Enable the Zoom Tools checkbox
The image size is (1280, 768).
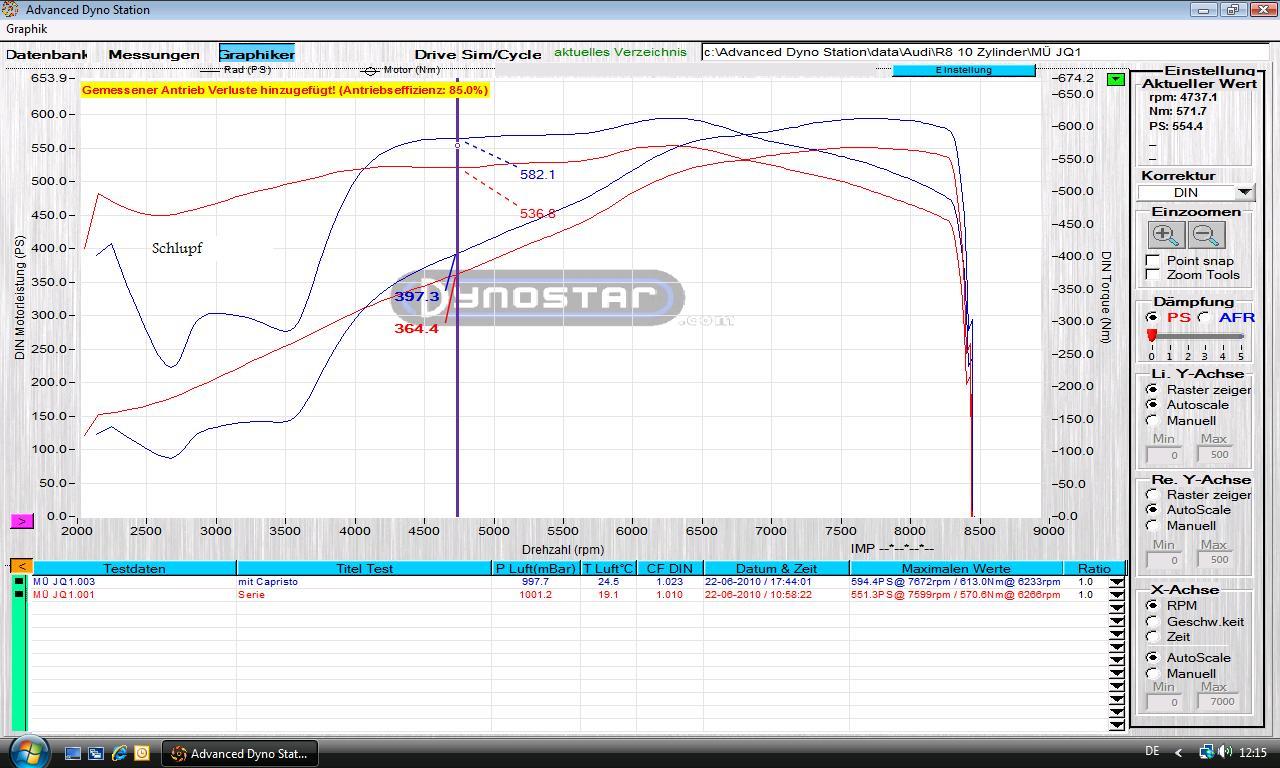(1153, 275)
